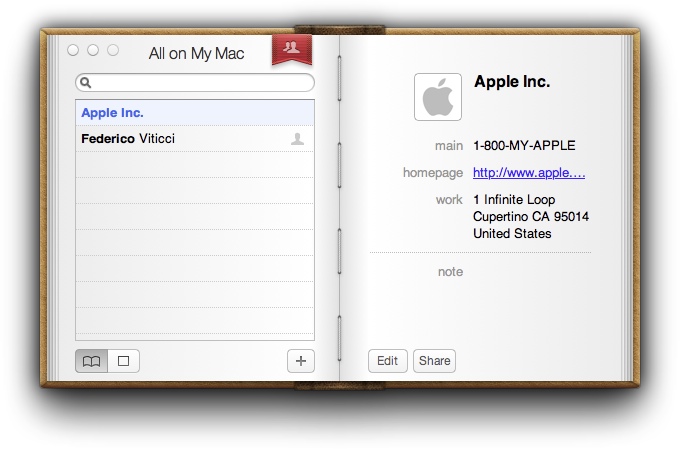The image size is (680, 449).
Task: Click the work address label
Action: (449, 200)
